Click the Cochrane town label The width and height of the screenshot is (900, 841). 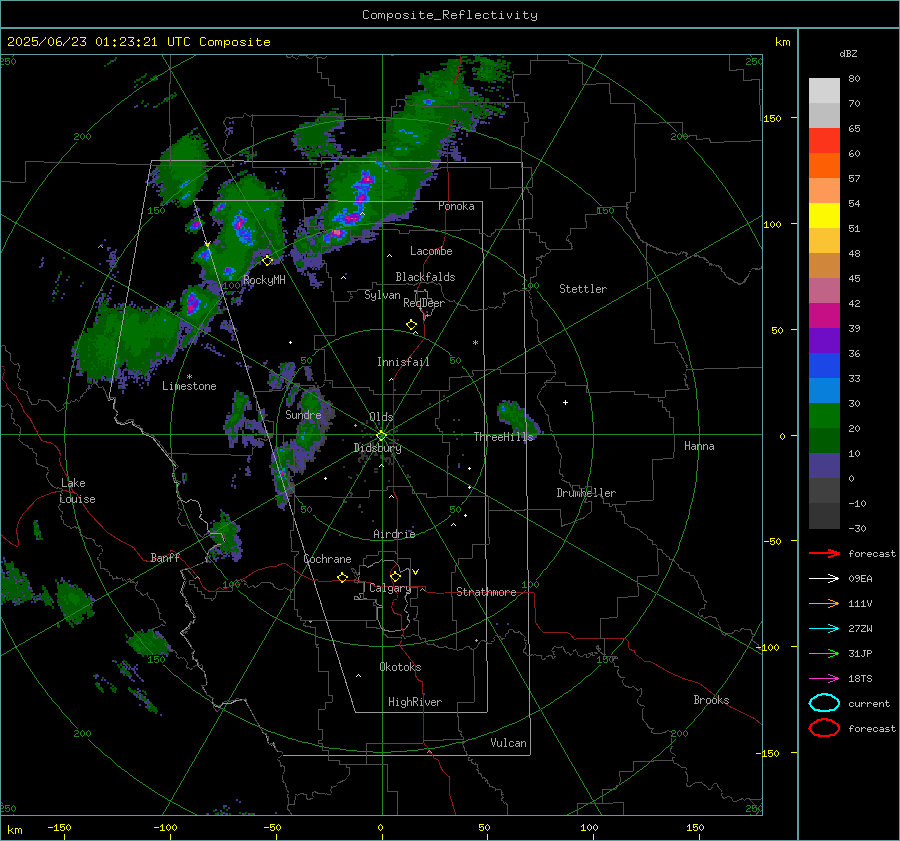327,559
